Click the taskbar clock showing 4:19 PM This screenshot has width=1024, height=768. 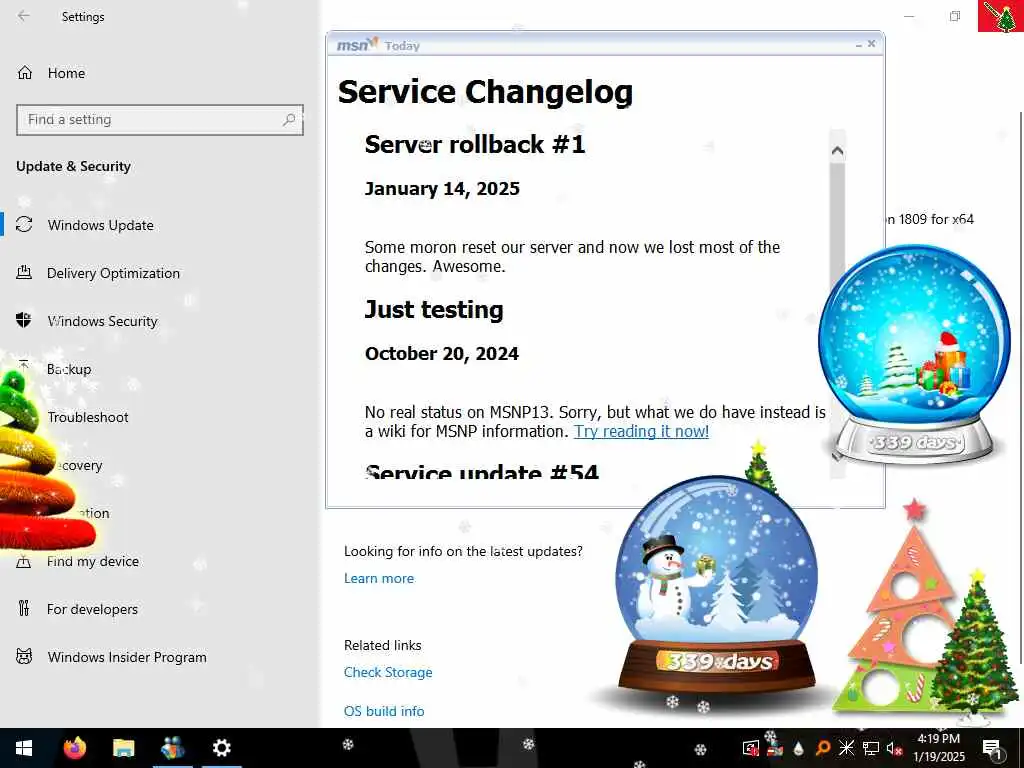point(938,748)
